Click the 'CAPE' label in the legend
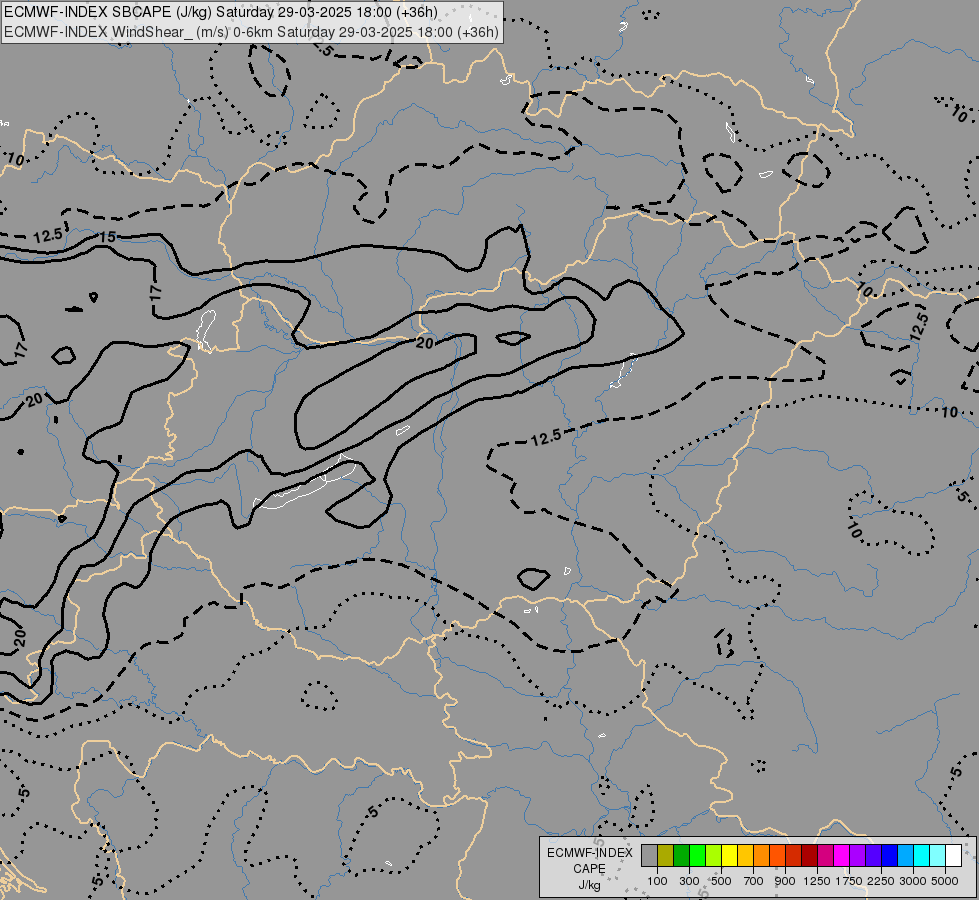The width and height of the screenshot is (979, 900). [589, 869]
